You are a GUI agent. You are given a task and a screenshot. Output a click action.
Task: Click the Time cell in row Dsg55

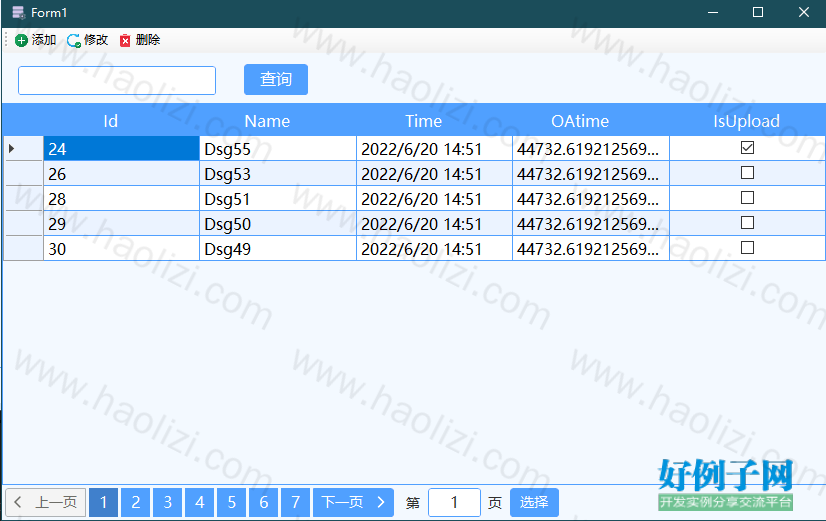[434, 149]
